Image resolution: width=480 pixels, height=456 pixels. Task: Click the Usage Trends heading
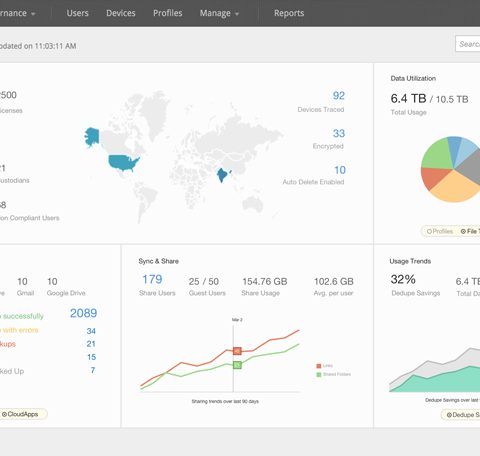pos(410,261)
